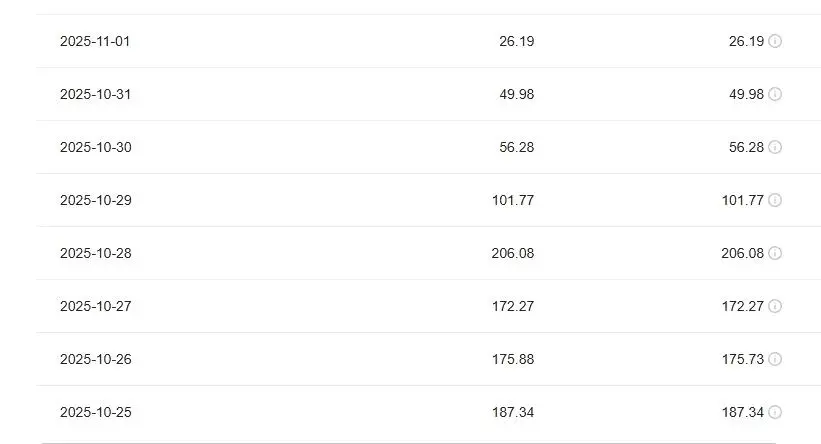Open the info tooltip icon for 2025-10-31
The height and width of the screenshot is (444, 821).
(775, 94)
